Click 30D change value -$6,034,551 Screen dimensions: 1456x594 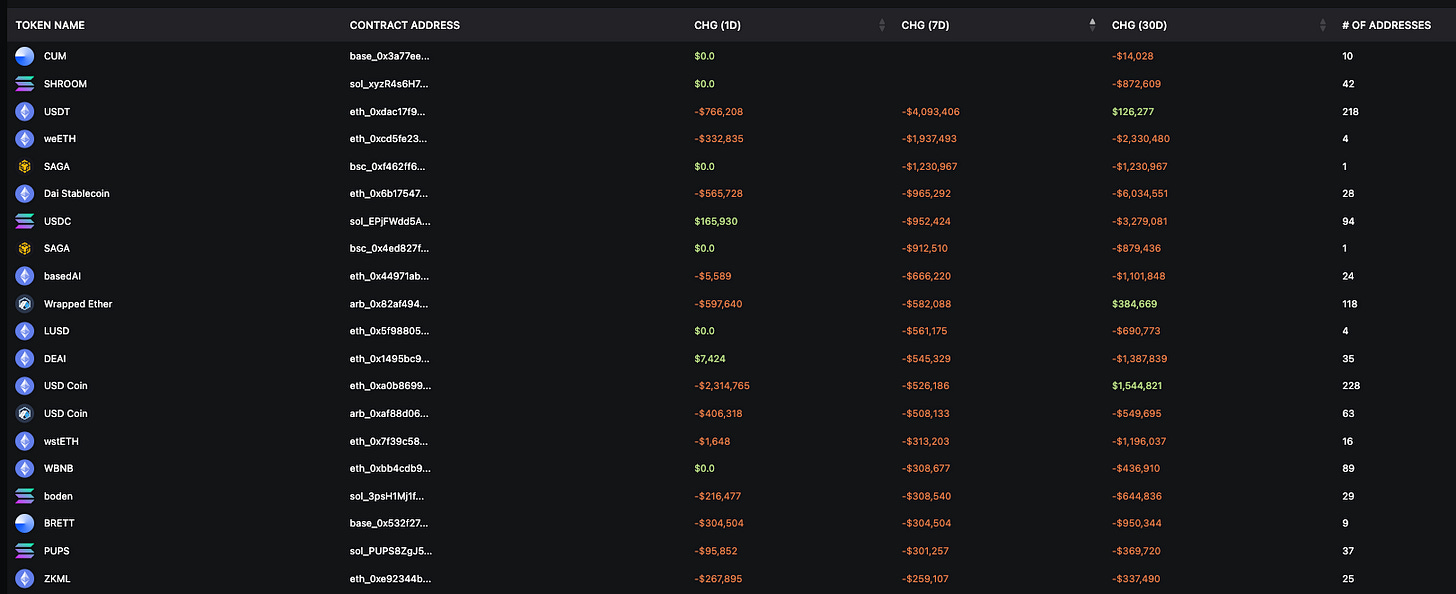tap(1140, 194)
